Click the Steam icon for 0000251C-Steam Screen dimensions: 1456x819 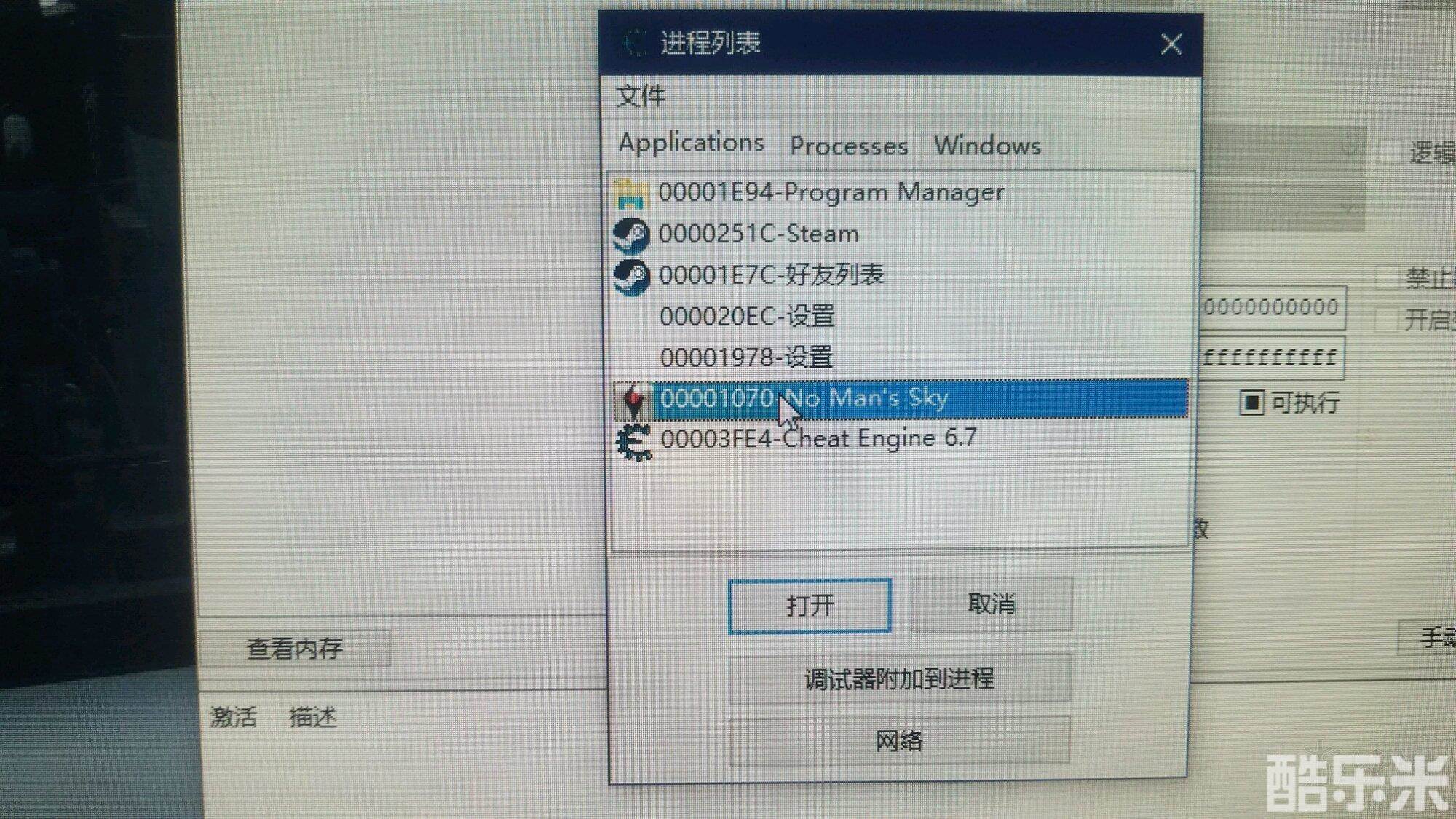[x=631, y=235]
